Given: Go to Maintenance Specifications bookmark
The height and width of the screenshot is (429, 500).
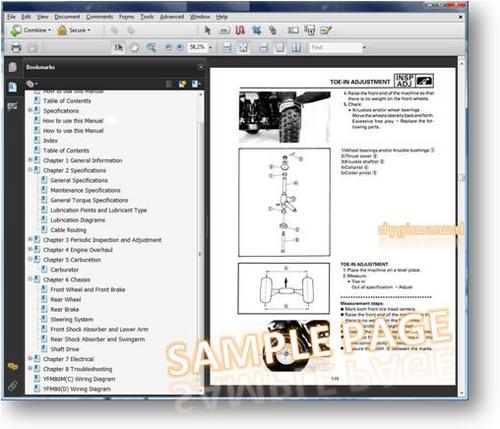Looking at the screenshot, I should [x=85, y=190].
